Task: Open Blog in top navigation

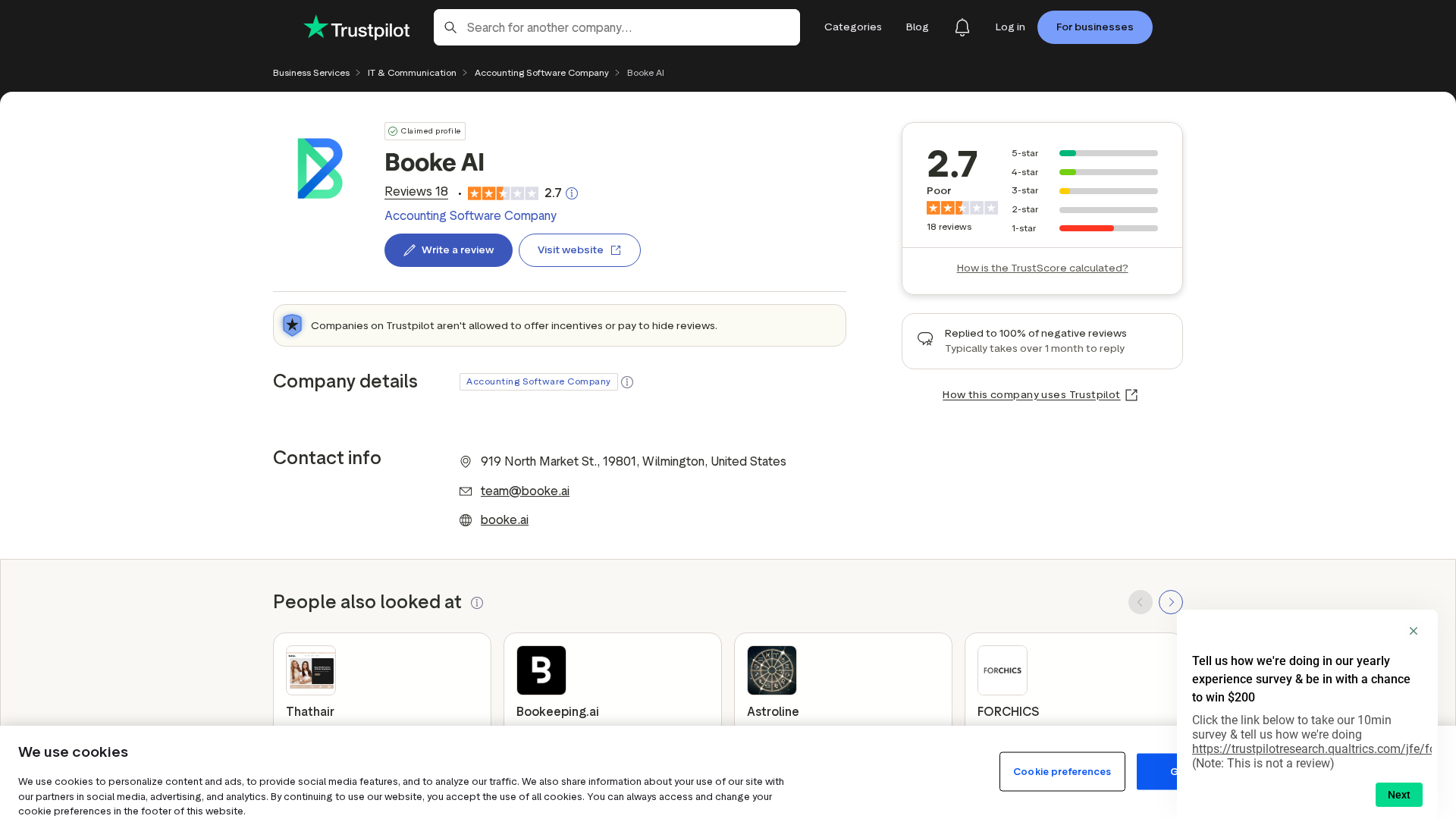Action: click(x=917, y=27)
